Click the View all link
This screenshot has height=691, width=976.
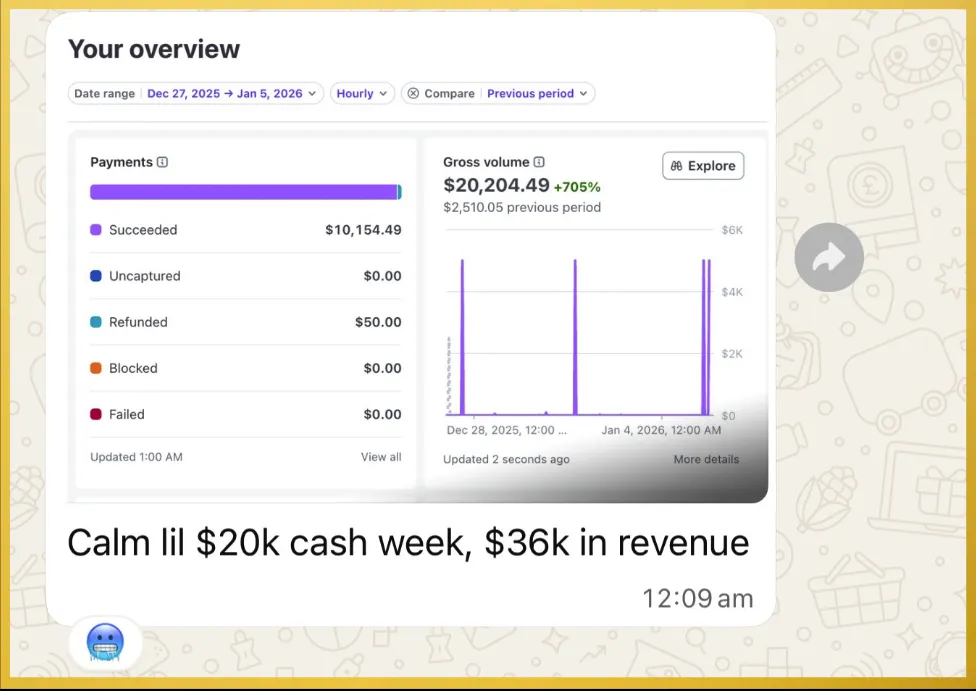tap(381, 457)
